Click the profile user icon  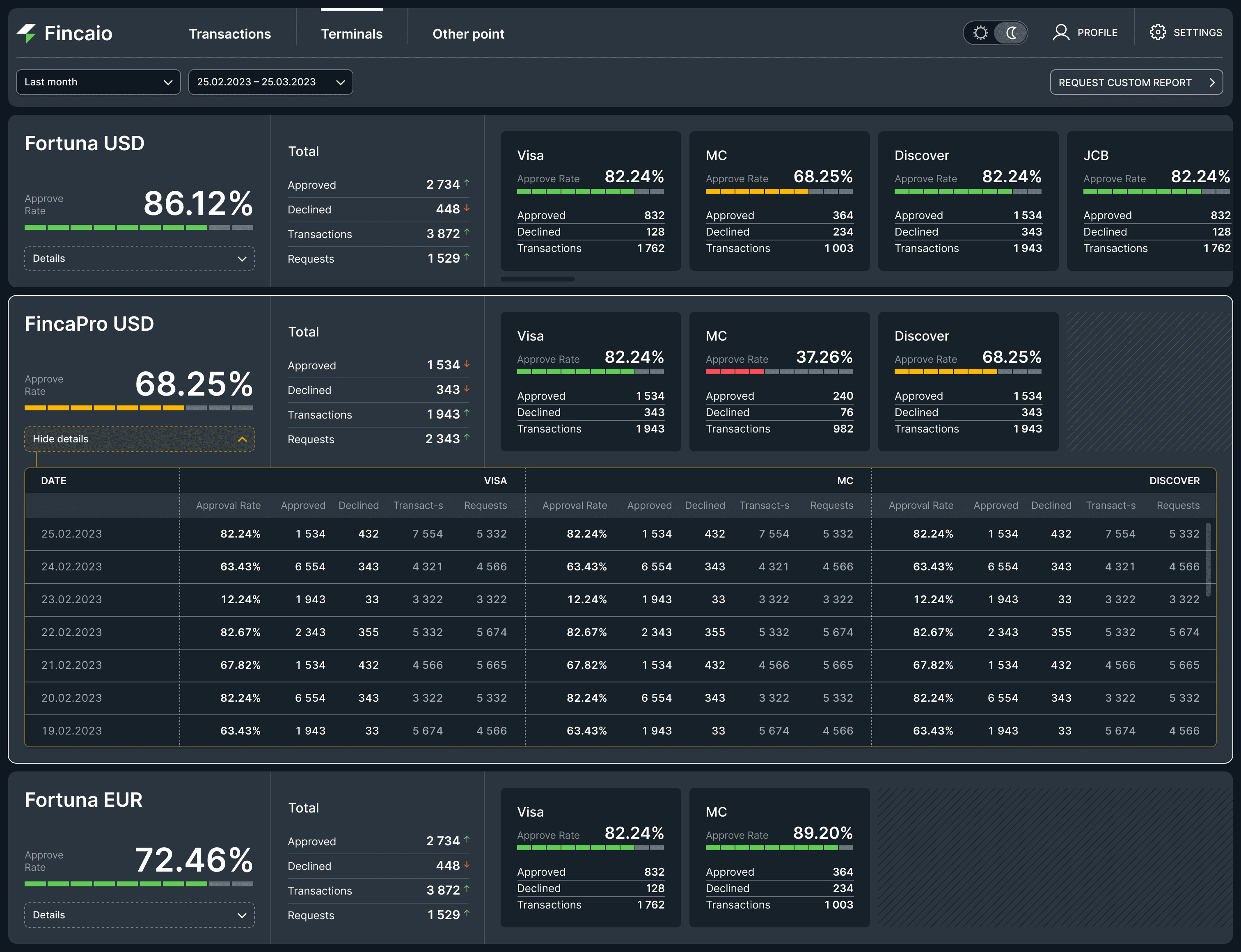pos(1060,32)
